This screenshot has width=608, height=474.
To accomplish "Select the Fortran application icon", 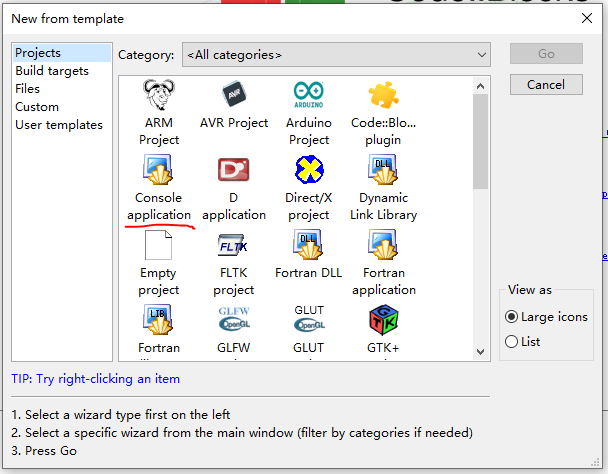I will (383, 244).
